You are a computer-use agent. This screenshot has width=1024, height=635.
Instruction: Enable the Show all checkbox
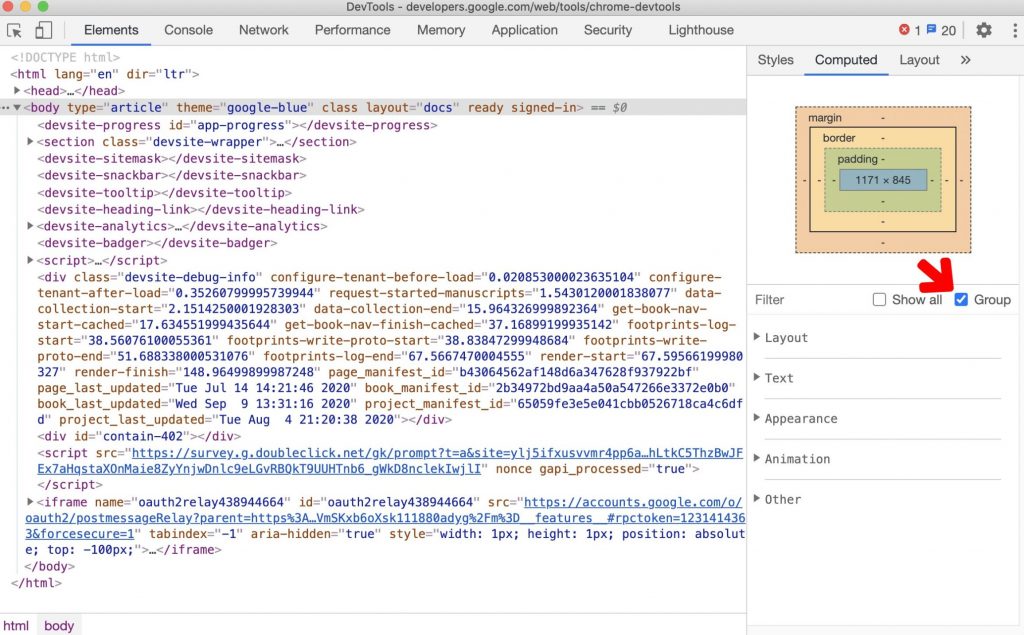click(879, 299)
